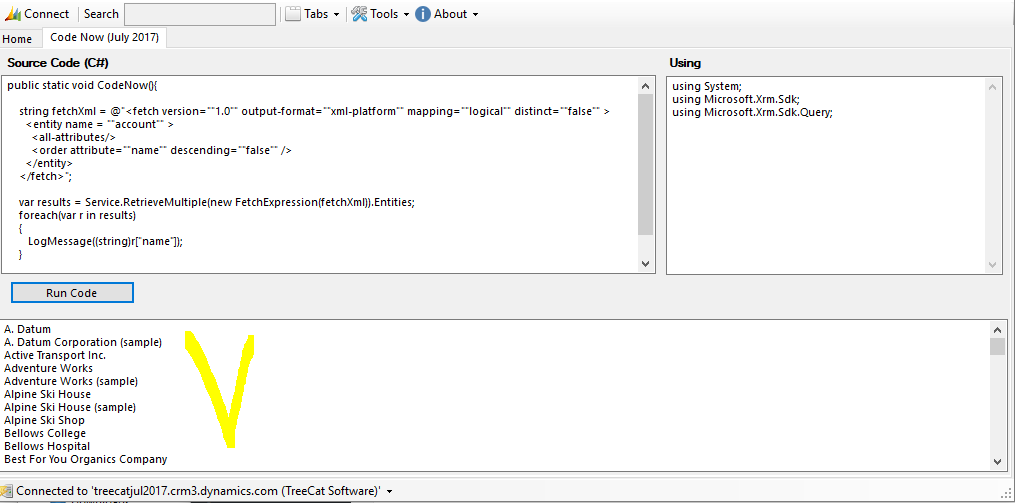This screenshot has width=1015, height=503.
Task: Select 'Alpine Ski Shop' in output list
Action: (x=45, y=420)
